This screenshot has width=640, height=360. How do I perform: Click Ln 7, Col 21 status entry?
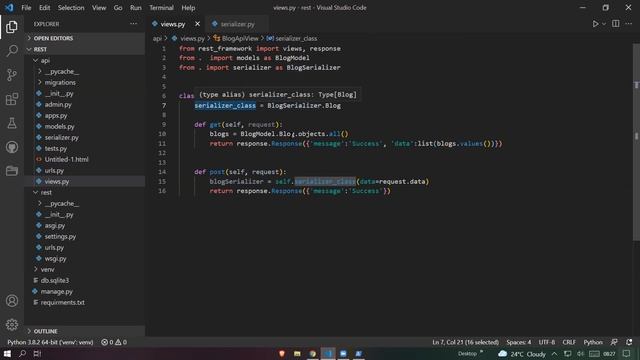point(465,342)
